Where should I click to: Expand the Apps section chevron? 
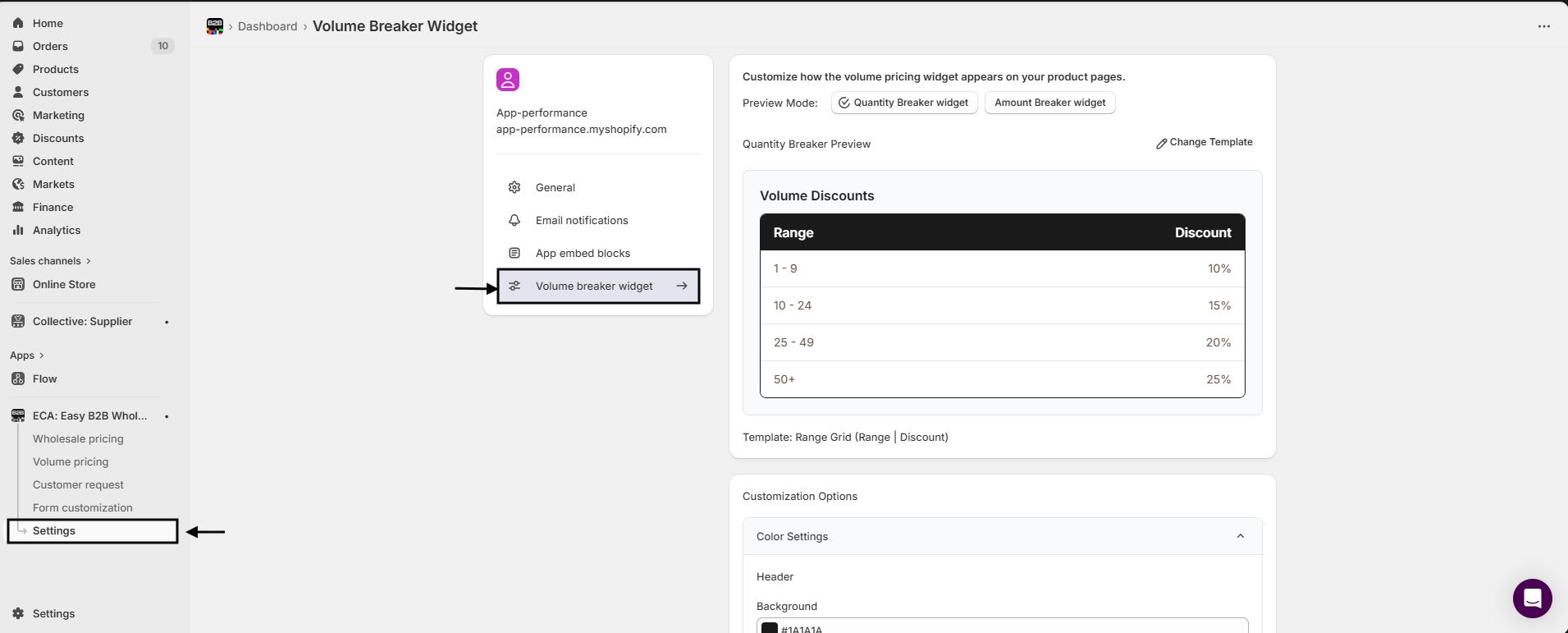[41, 355]
